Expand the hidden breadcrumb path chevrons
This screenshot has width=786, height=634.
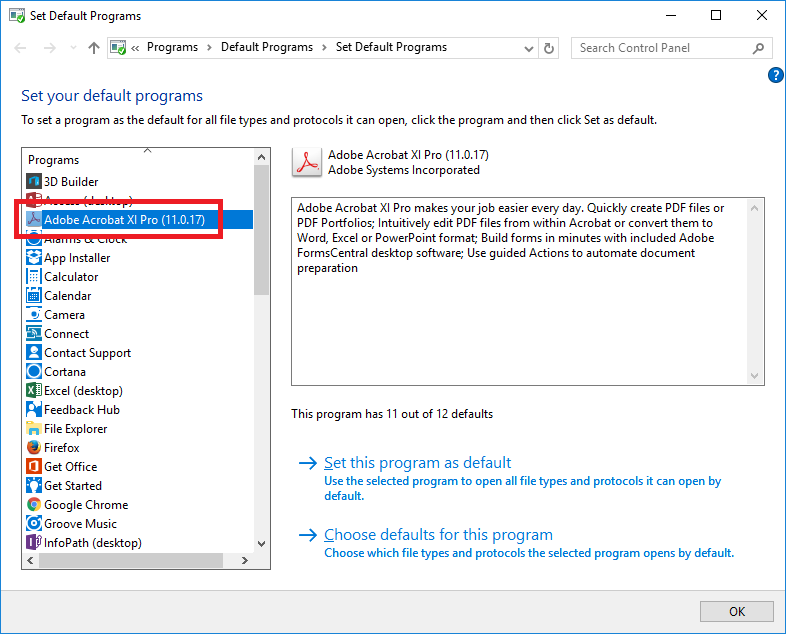[x=135, y=48]
